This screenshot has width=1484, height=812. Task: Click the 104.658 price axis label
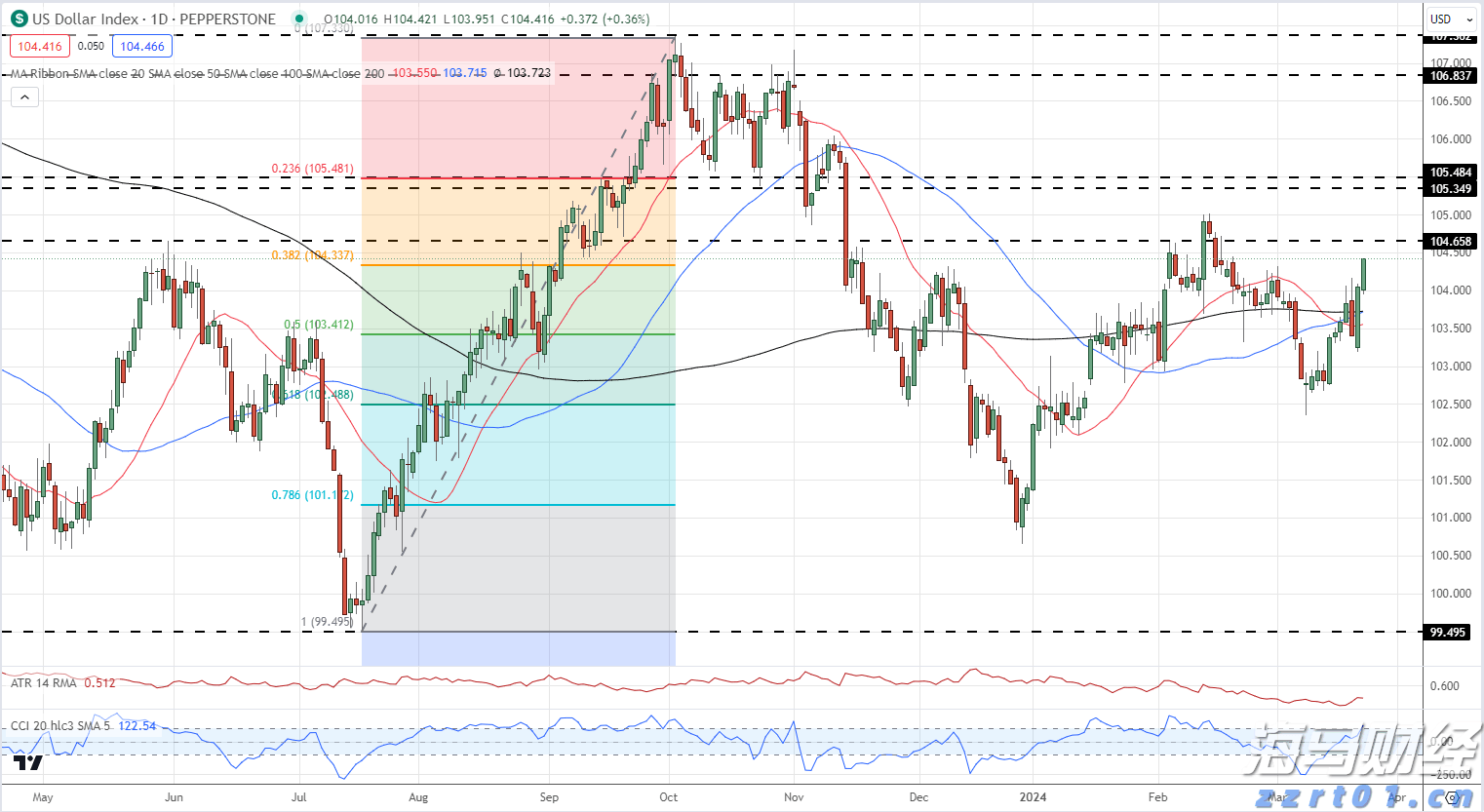click(x=1450, y=242)
